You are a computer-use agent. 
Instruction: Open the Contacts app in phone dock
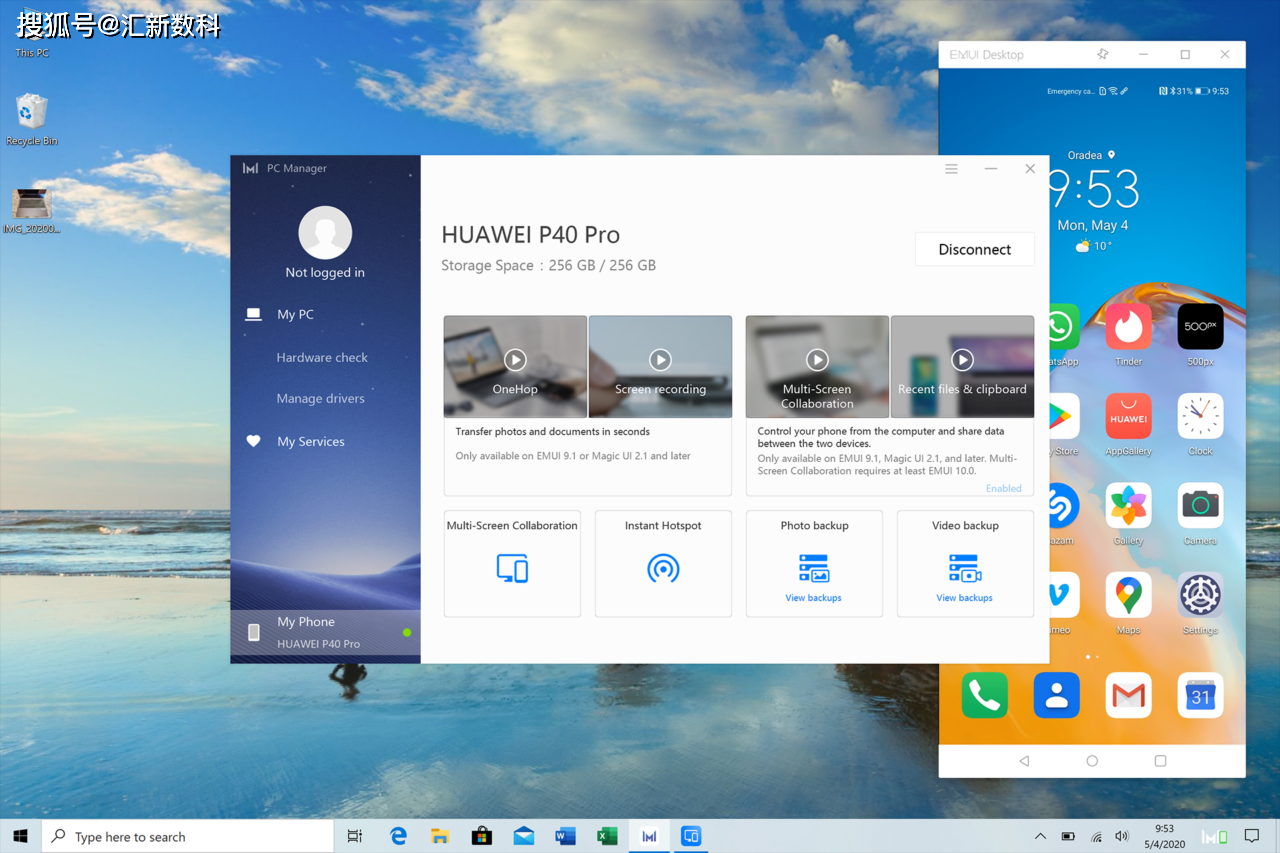pyautogui.click(x=1056, y=695)
